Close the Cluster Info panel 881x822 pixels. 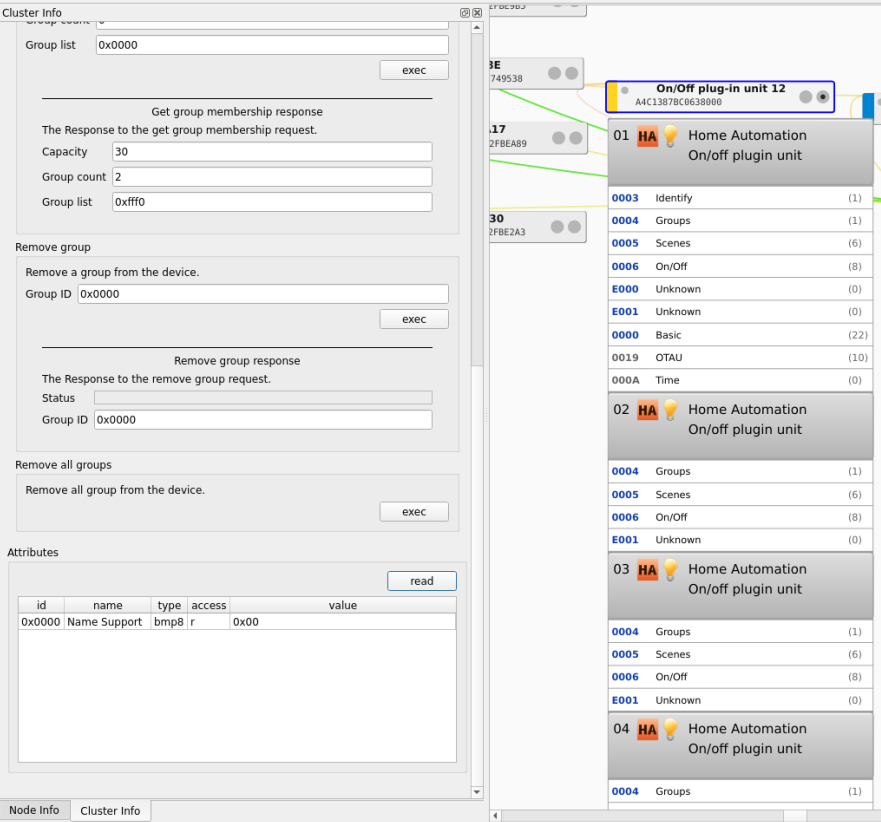(477, 13)
